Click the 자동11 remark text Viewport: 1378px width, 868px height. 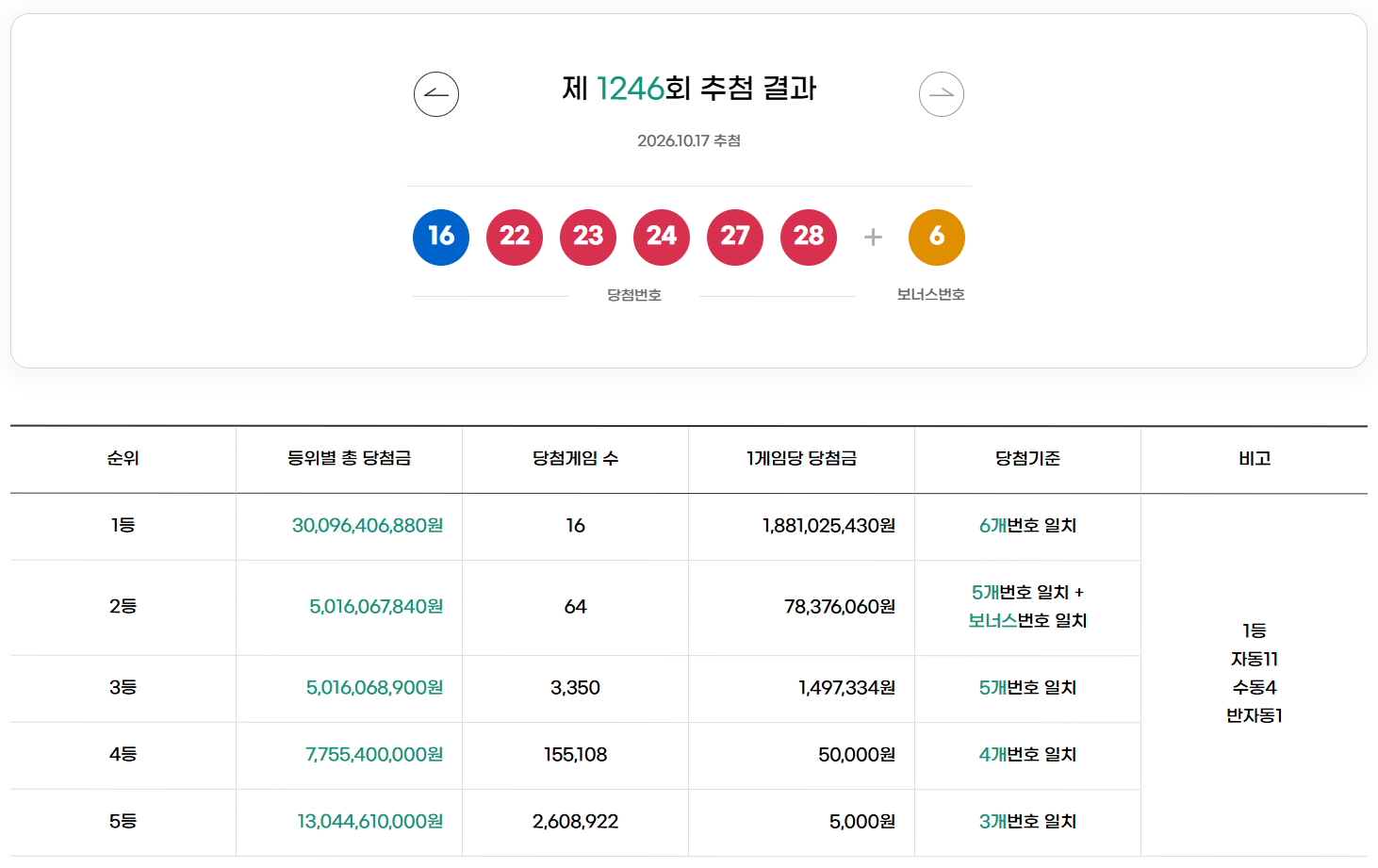(1255, 659)
